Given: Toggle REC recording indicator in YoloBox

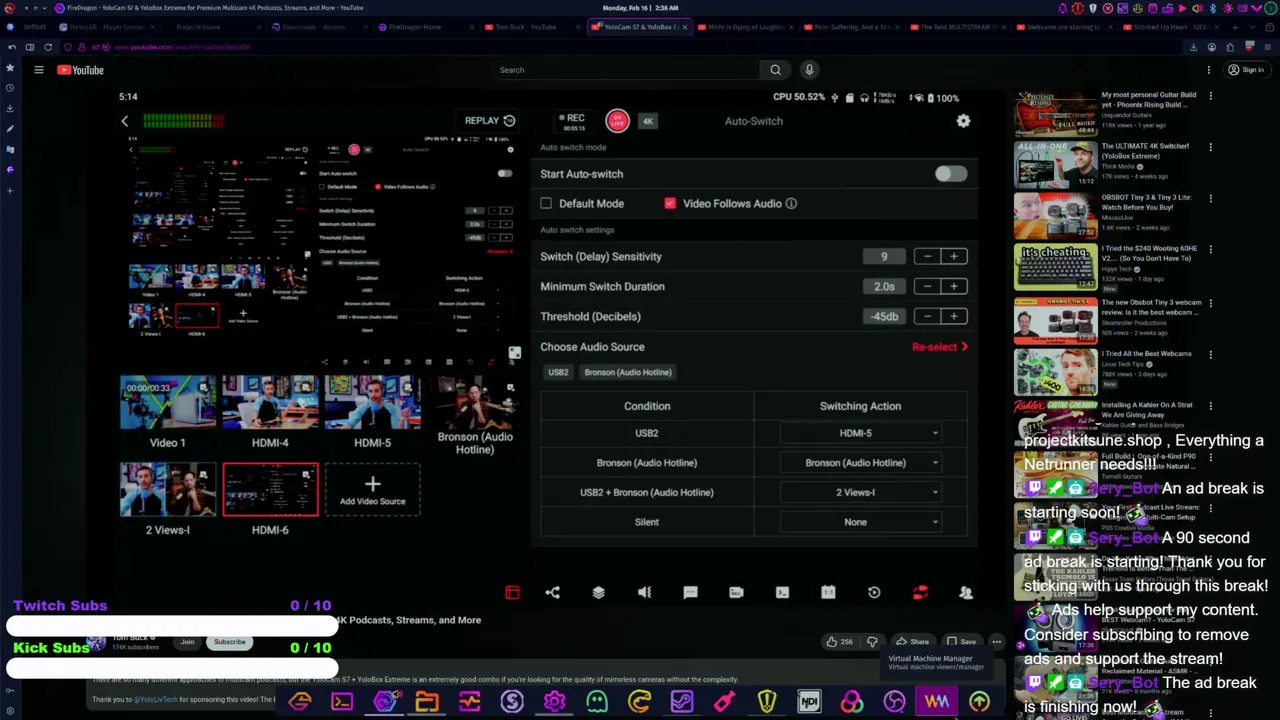Looking at the screenshot, I should [x=573, y=122].
